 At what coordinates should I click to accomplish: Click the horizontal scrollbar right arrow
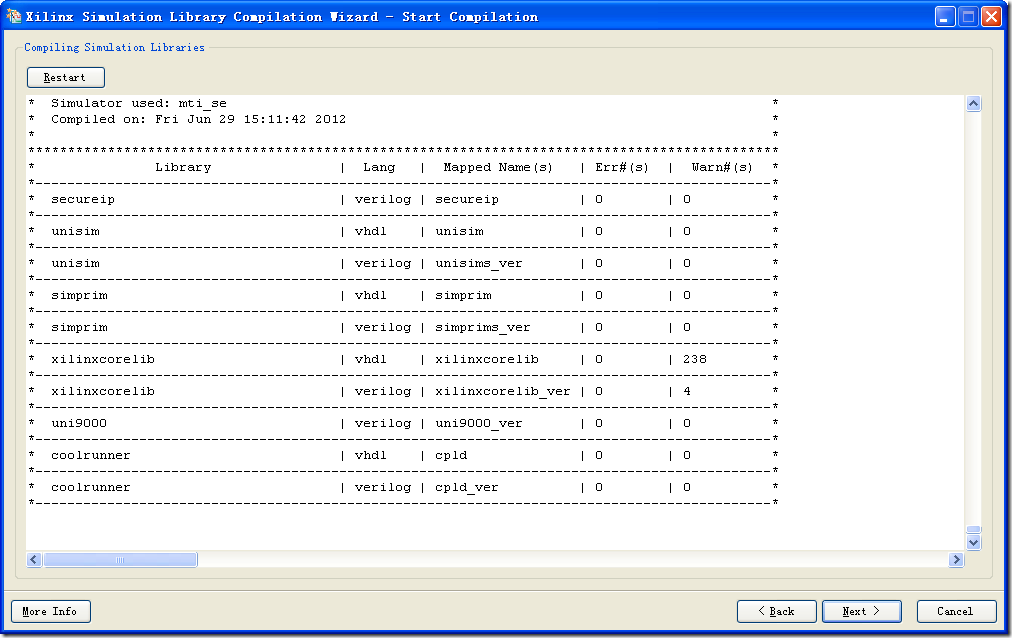coord(956,560)
